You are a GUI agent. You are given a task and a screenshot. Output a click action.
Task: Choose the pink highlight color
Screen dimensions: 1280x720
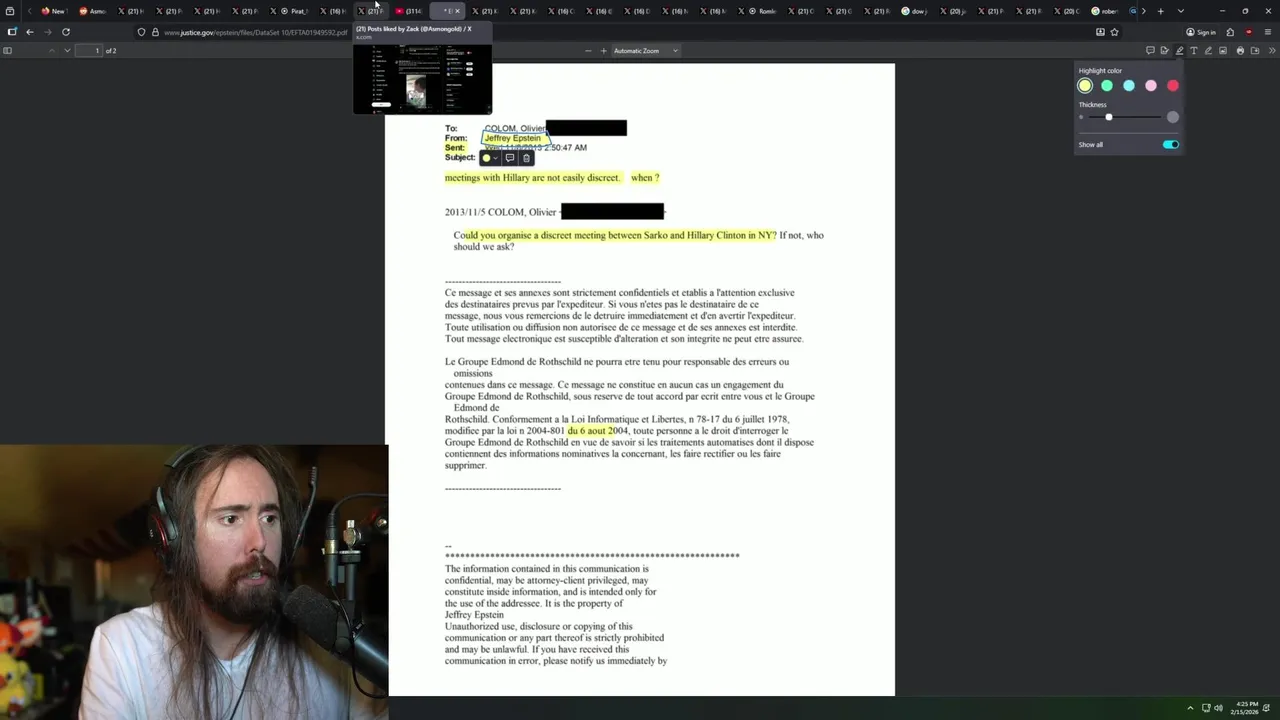tap(1151, 86)
